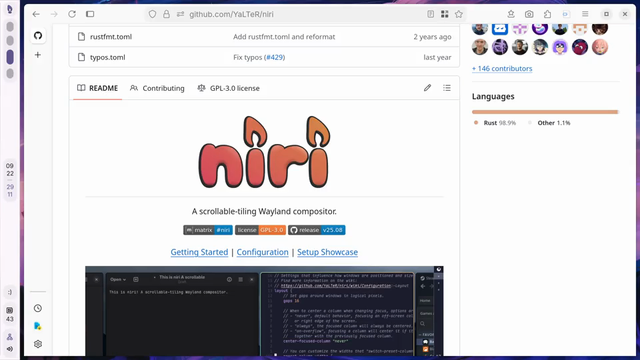Click the pink-haired contributor avatar at row end
This screenshot has width=640, height=360.
point(600,47)
